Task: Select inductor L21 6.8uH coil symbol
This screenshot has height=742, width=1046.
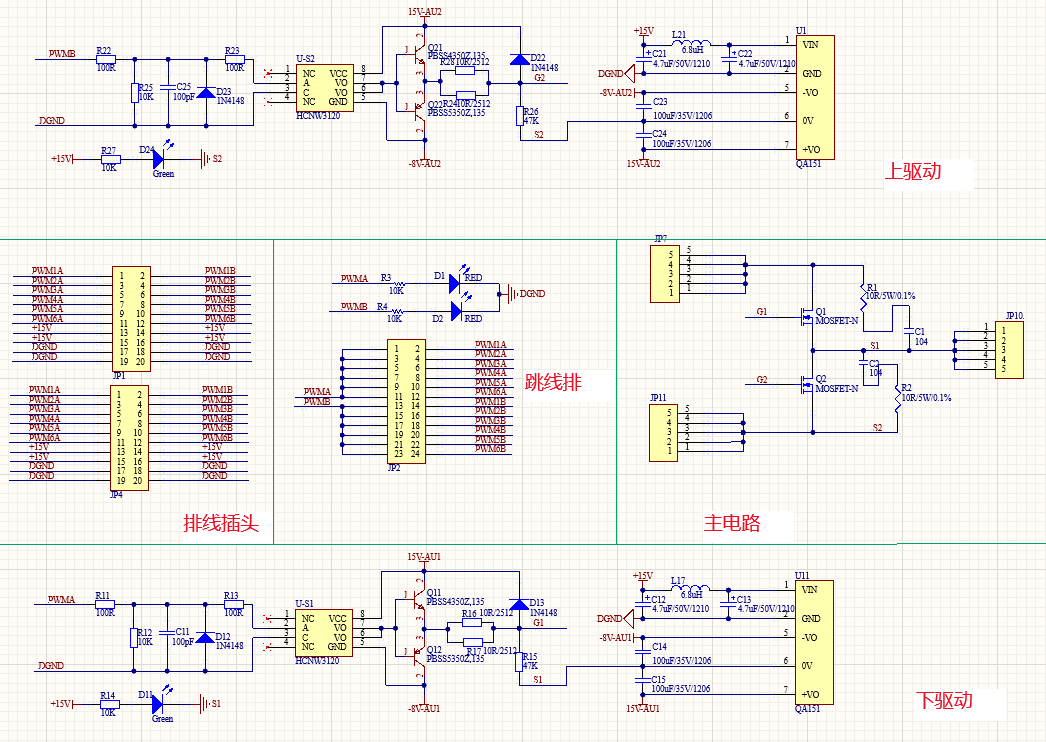Action: [x=691, y=42]
